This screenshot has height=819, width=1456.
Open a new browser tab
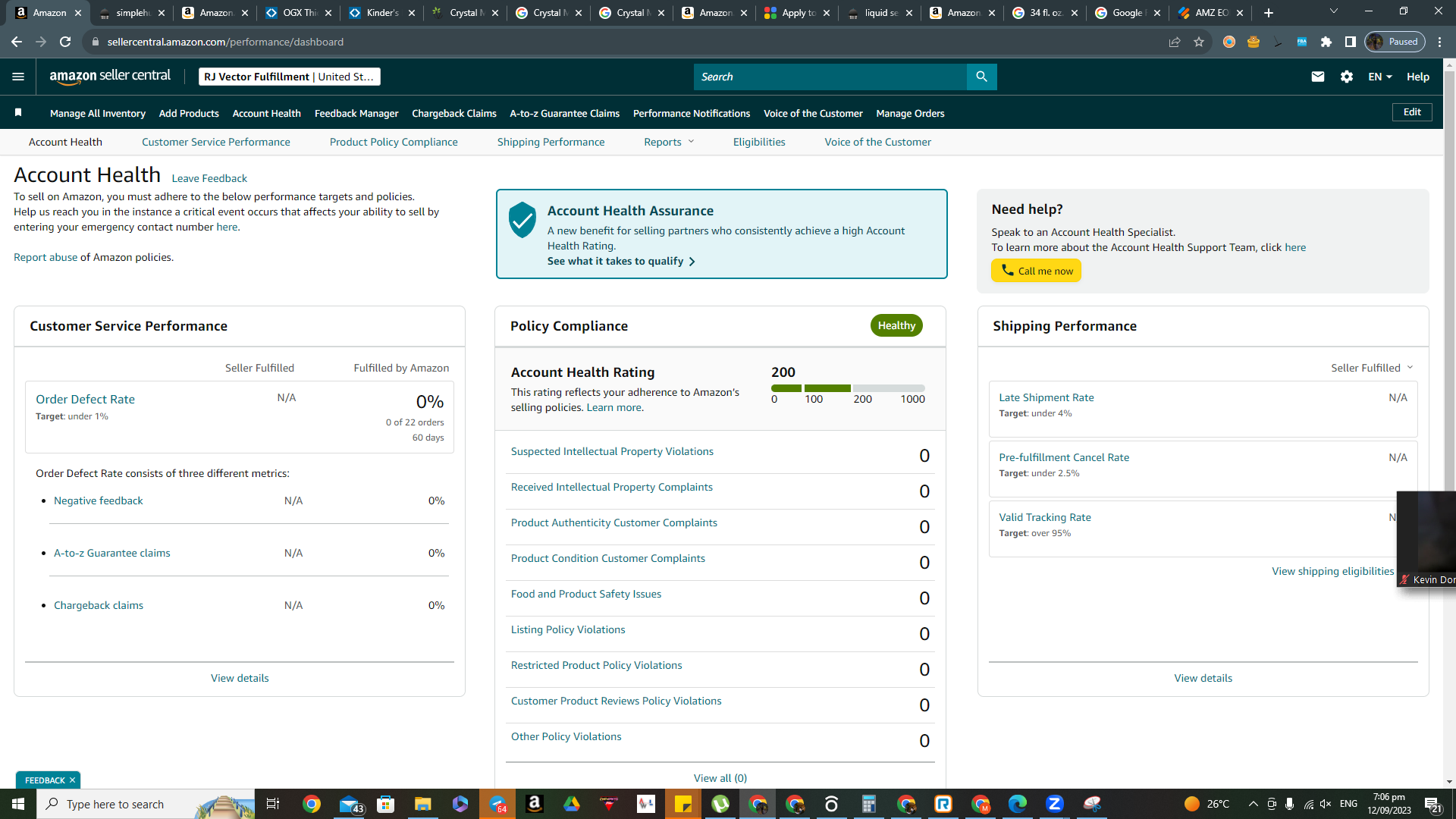(1269, 13)
